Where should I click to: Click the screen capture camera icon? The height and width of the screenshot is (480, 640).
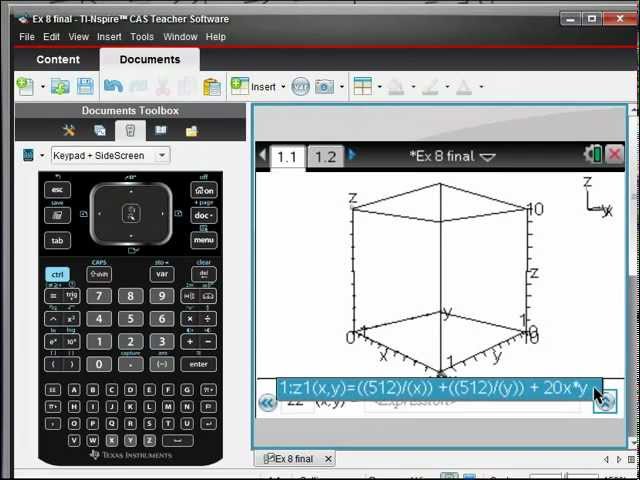[x=324, y=87]
